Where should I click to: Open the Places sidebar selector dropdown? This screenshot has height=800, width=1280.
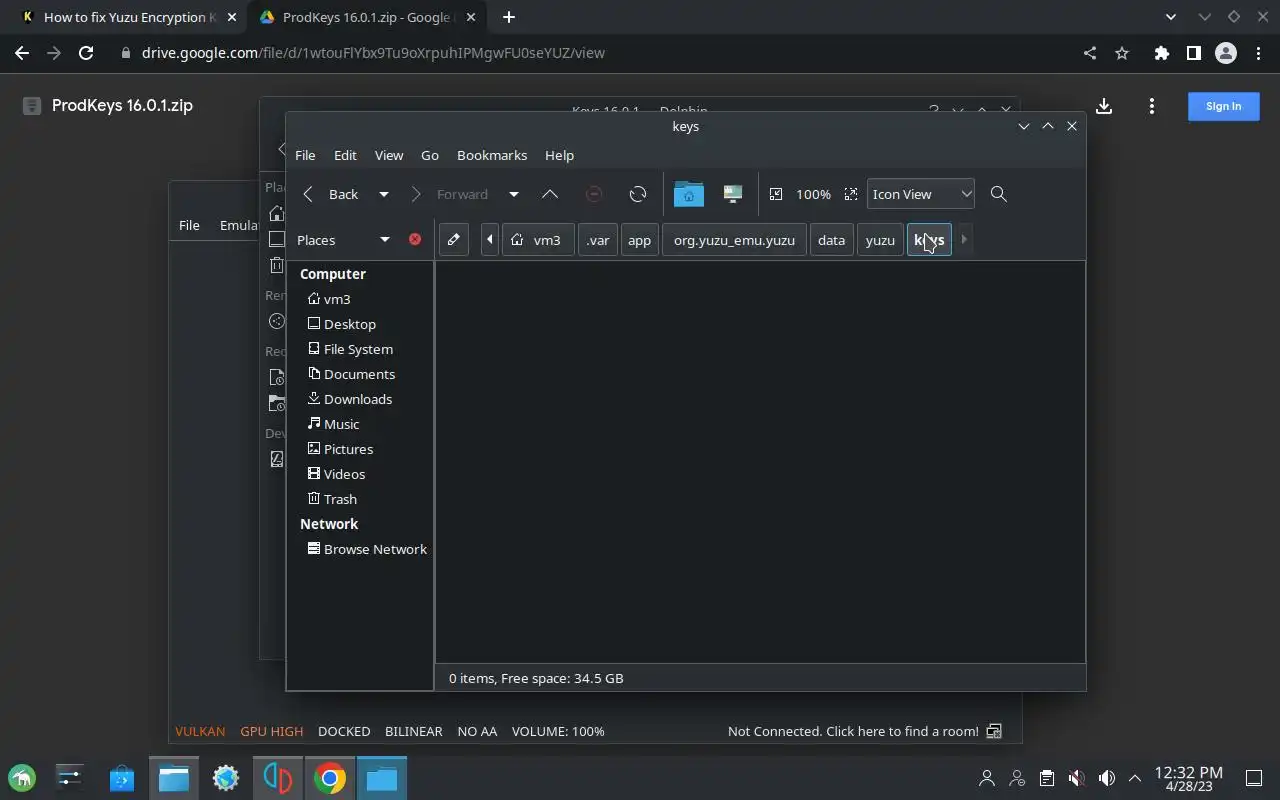click(343, 240)
